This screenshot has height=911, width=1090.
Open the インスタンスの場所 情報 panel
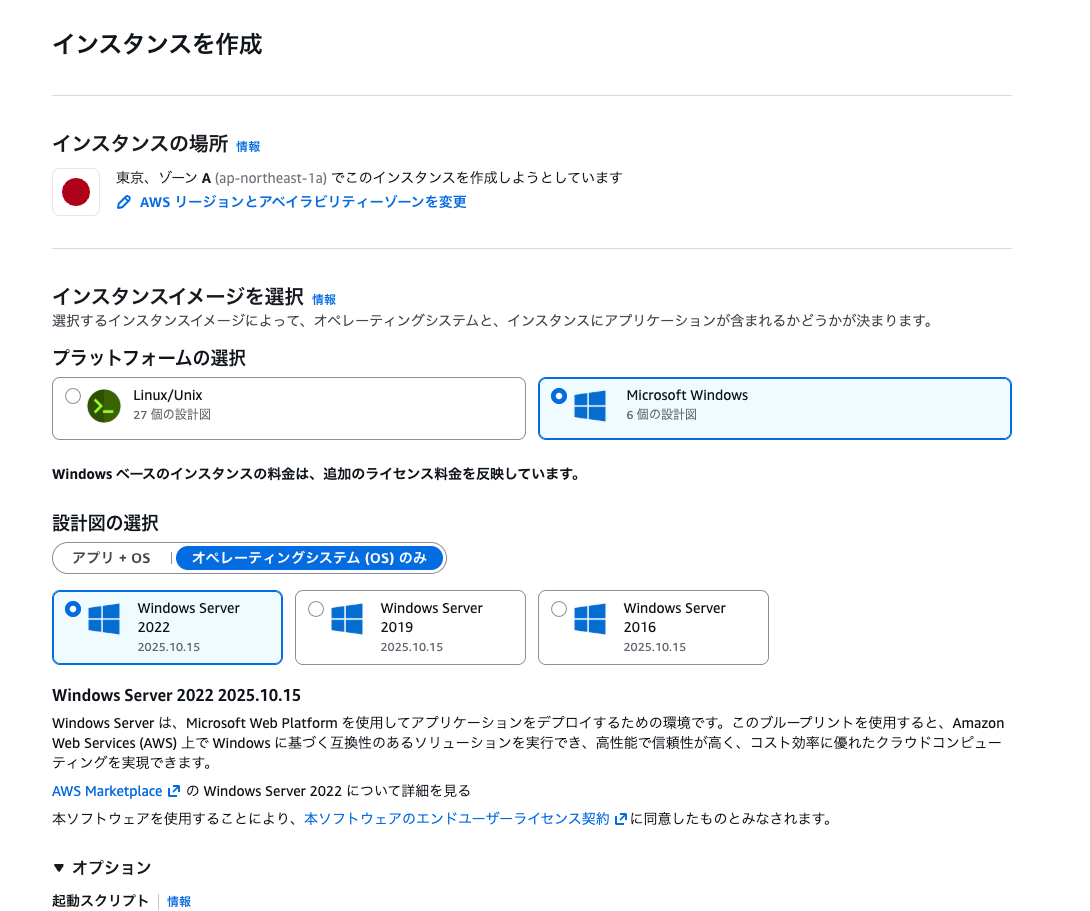point(246,146)
